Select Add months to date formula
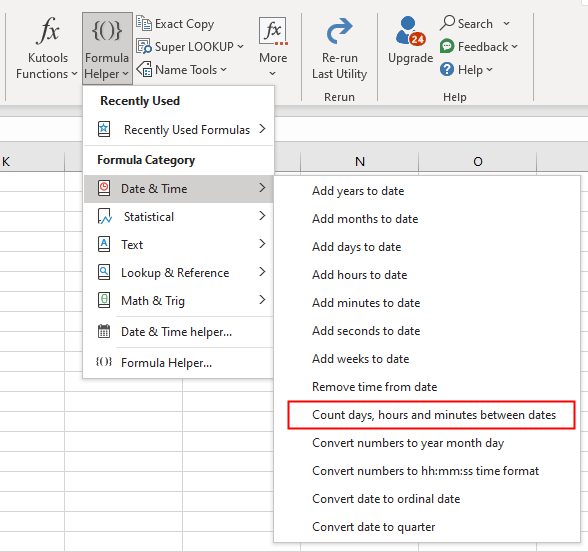Image resolution: width=588 pixels, height=552 pixels. 365,219
